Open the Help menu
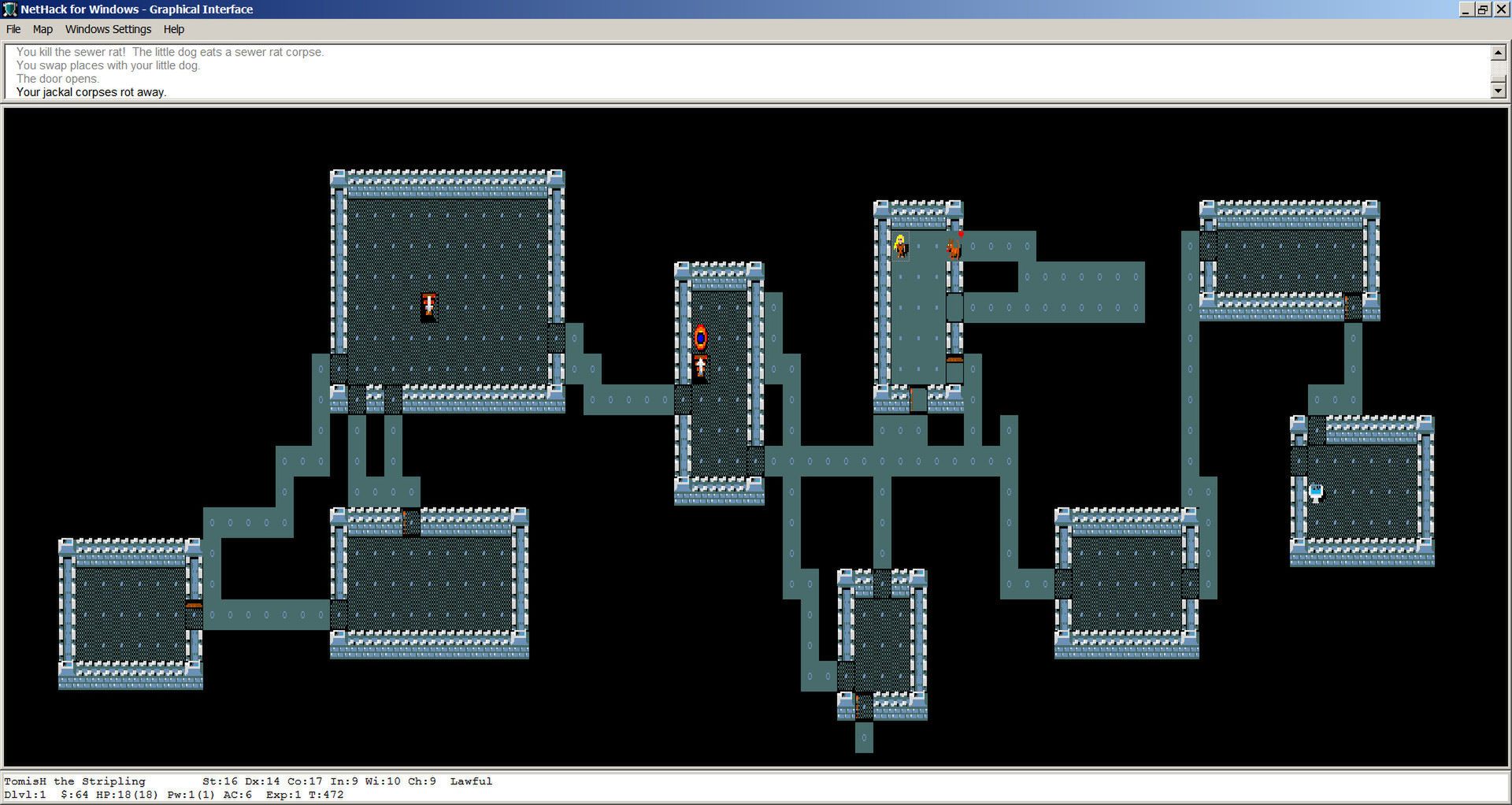The height and width of the screenshot is (805, 1512). point(173,29)
